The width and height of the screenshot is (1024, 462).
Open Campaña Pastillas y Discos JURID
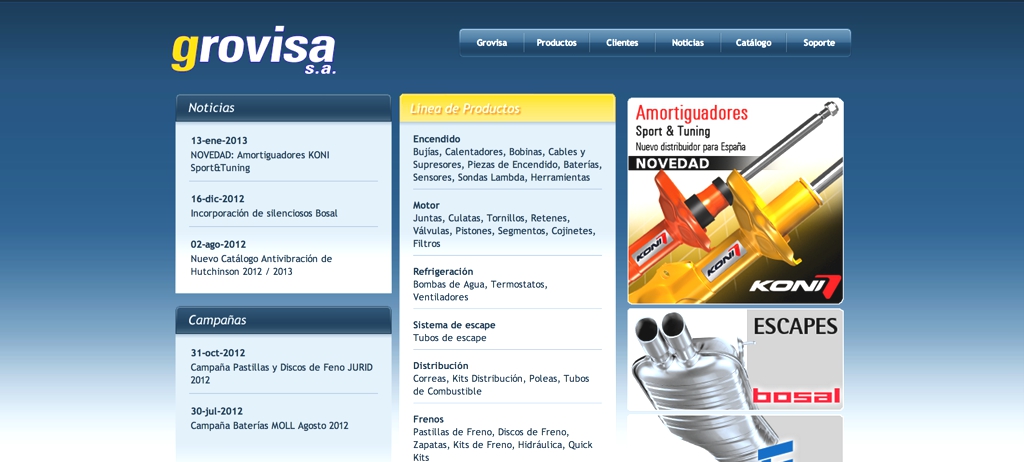pos(281,373)
